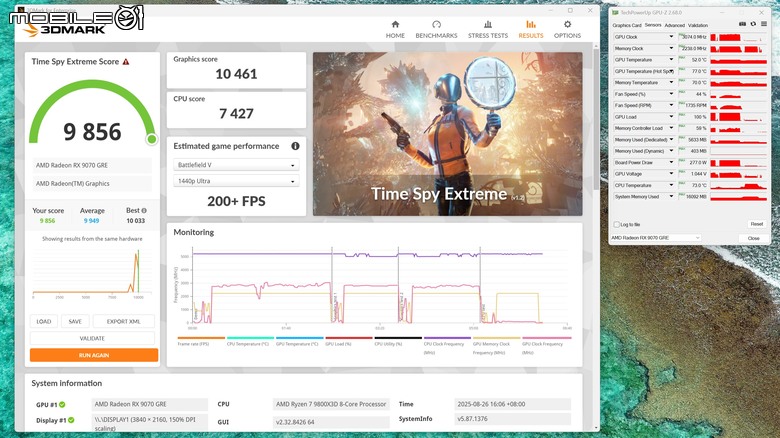
Task: Click the Best score 10 033
Action: pos(135,221)
